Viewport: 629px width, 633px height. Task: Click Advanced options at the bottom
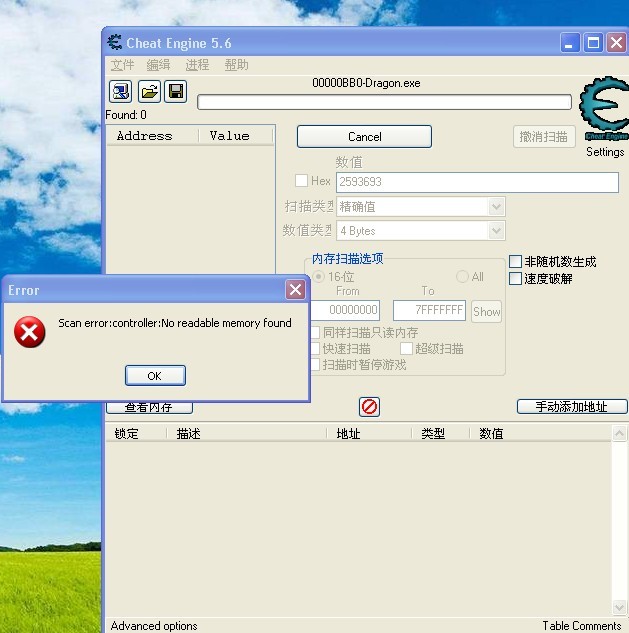[154, 626]
